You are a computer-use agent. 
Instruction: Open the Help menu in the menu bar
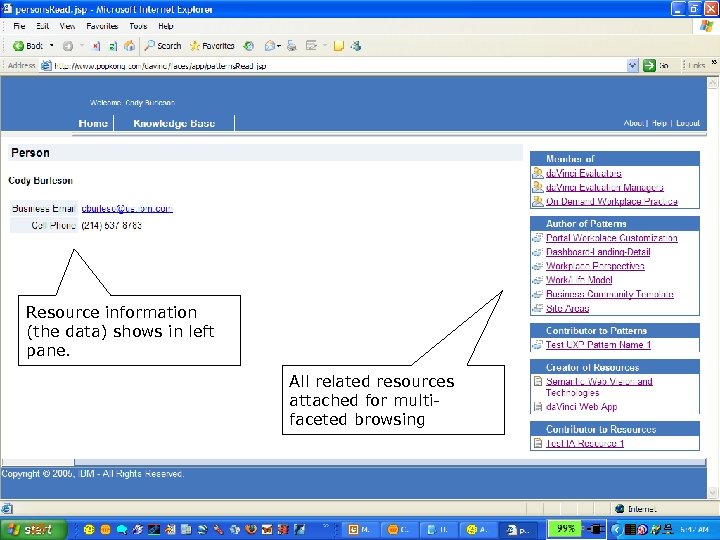165,26
